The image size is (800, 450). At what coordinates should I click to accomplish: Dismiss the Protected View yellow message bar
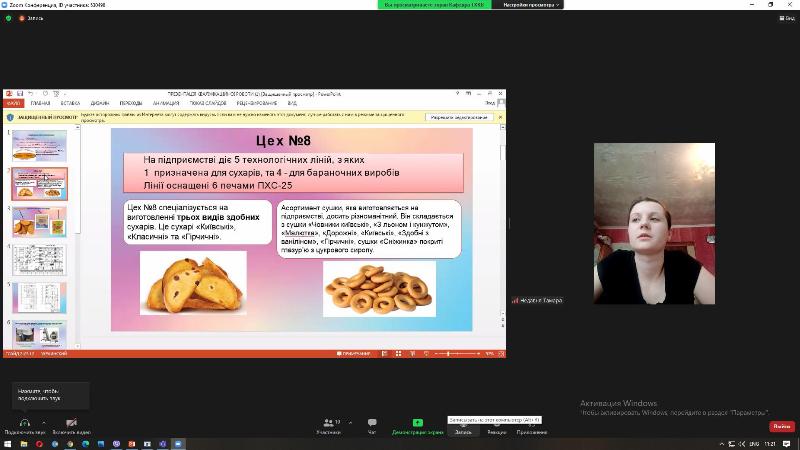pos(500,117)
